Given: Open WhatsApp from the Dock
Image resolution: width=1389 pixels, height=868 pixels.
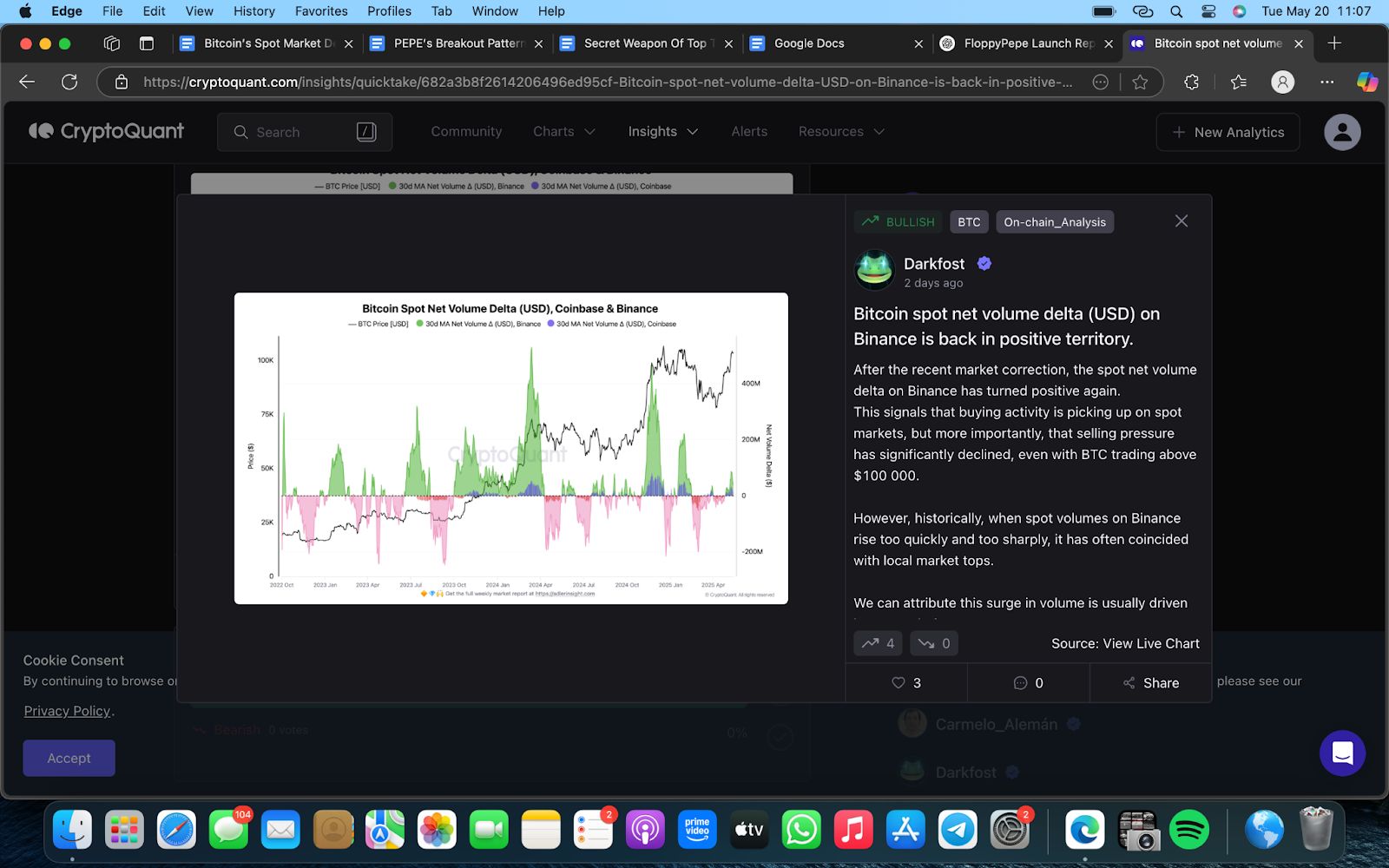Looking at the screenshot, I should coord(801,830).
